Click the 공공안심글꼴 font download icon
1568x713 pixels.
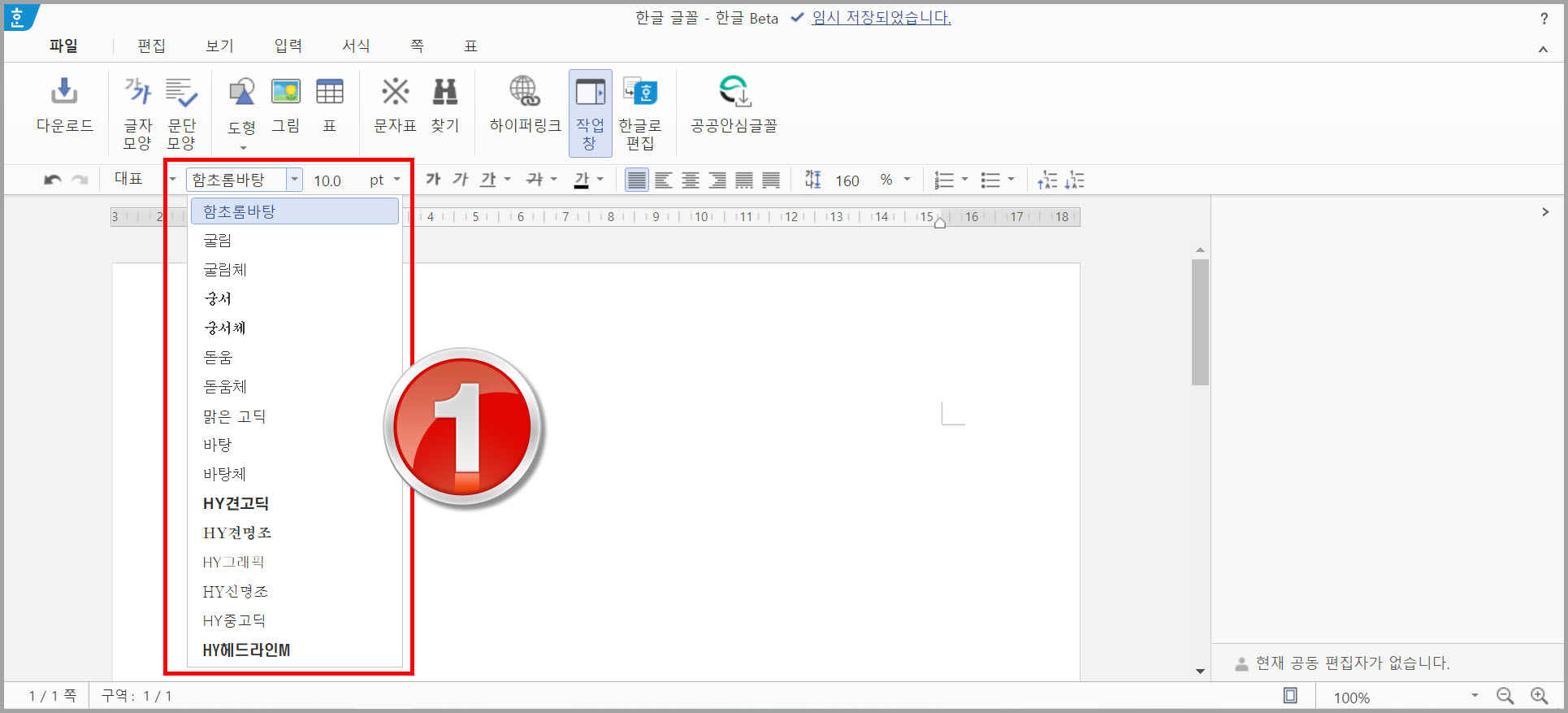pyautogui.click(x=734, y=105)
